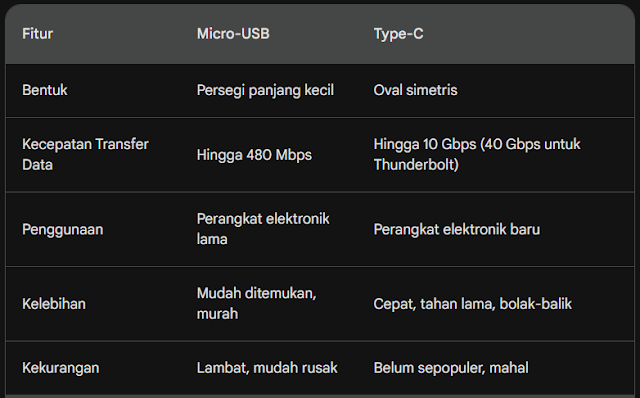Screen dimensions: 640x398
Task: Click the Cepat, tahan lama, bolak-balik cell
Action: tap(473, 304)
